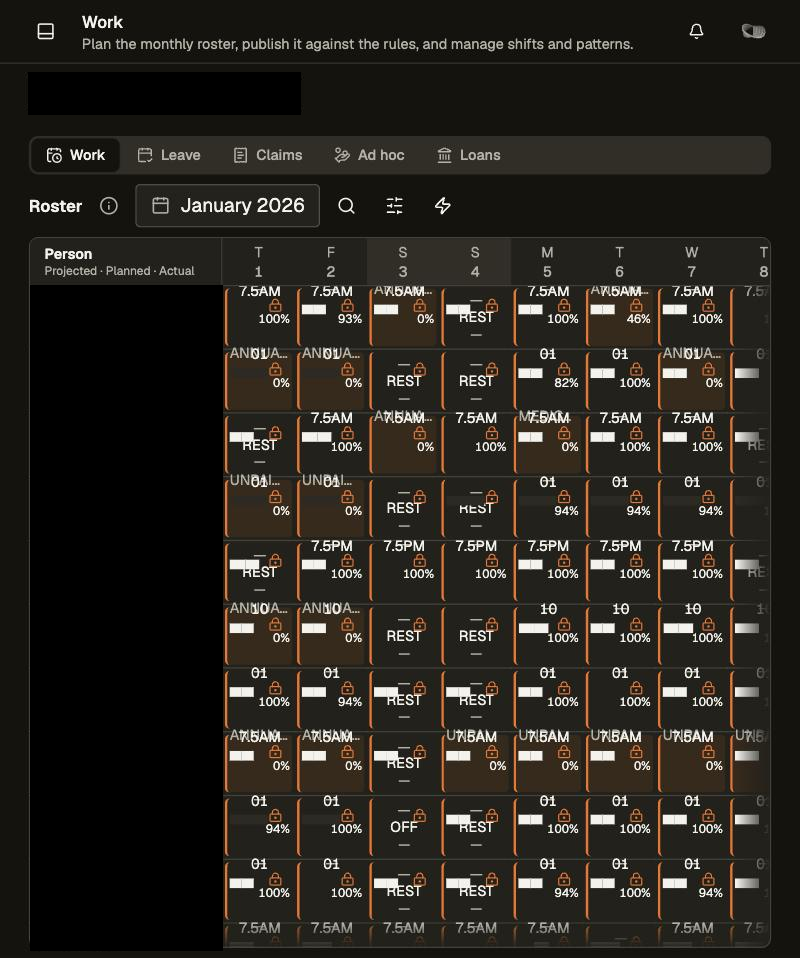Screen dimensions: 800x958
Task: Click the progress bar in 7.5PM F 2 cell
Action: click(314, 564)
